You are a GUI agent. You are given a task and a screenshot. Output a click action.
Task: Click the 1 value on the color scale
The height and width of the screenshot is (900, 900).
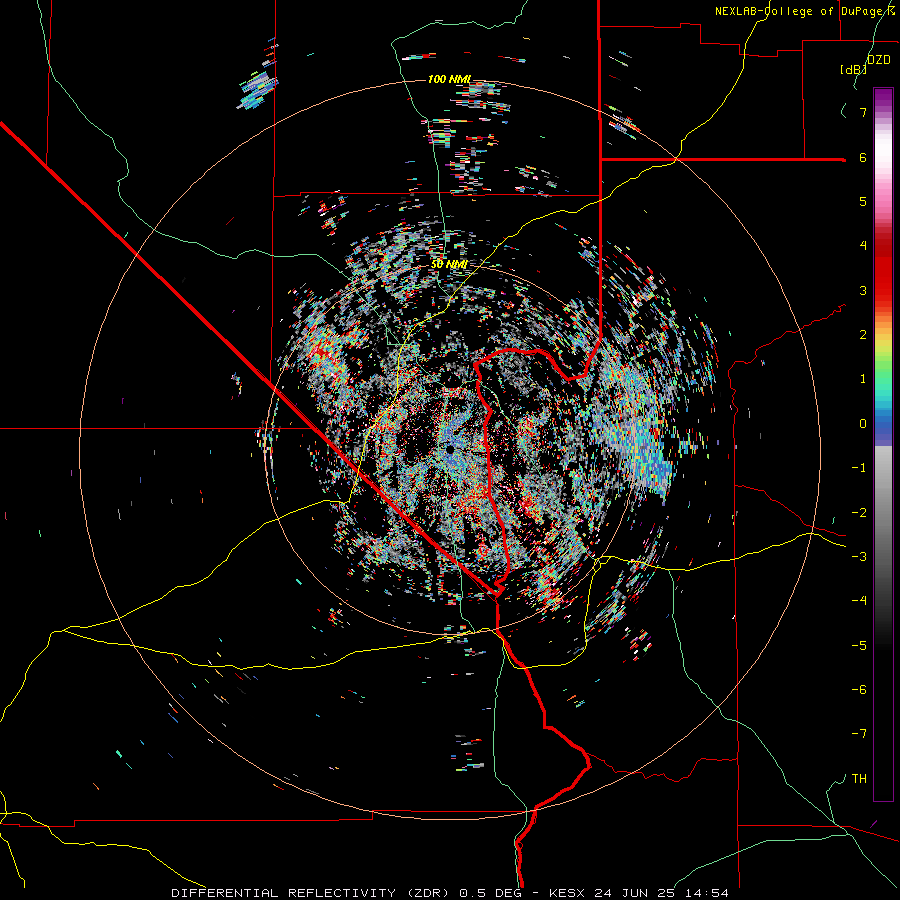(863, 379)
